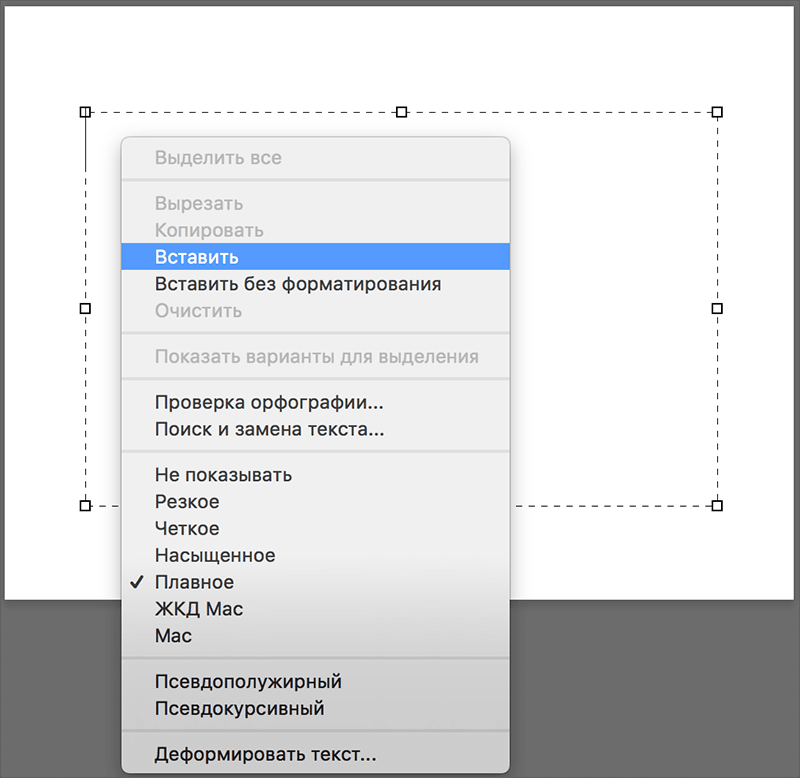The image size is (800, 778).
Task: Set anti-aliasing to Не показывать
Action: 223,475
